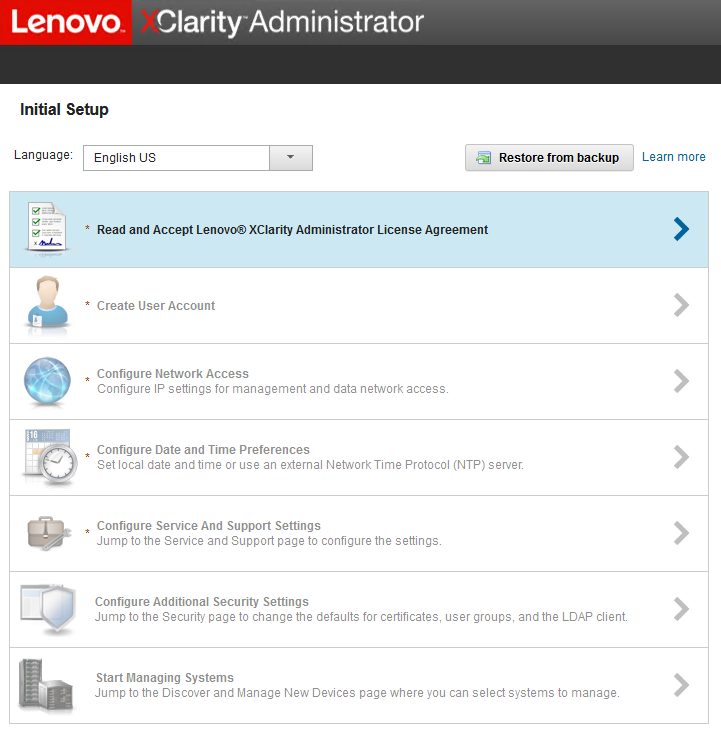721x739 pixels.
Task: Click the Start Managing Systems server rack icon
Action: 46,685
